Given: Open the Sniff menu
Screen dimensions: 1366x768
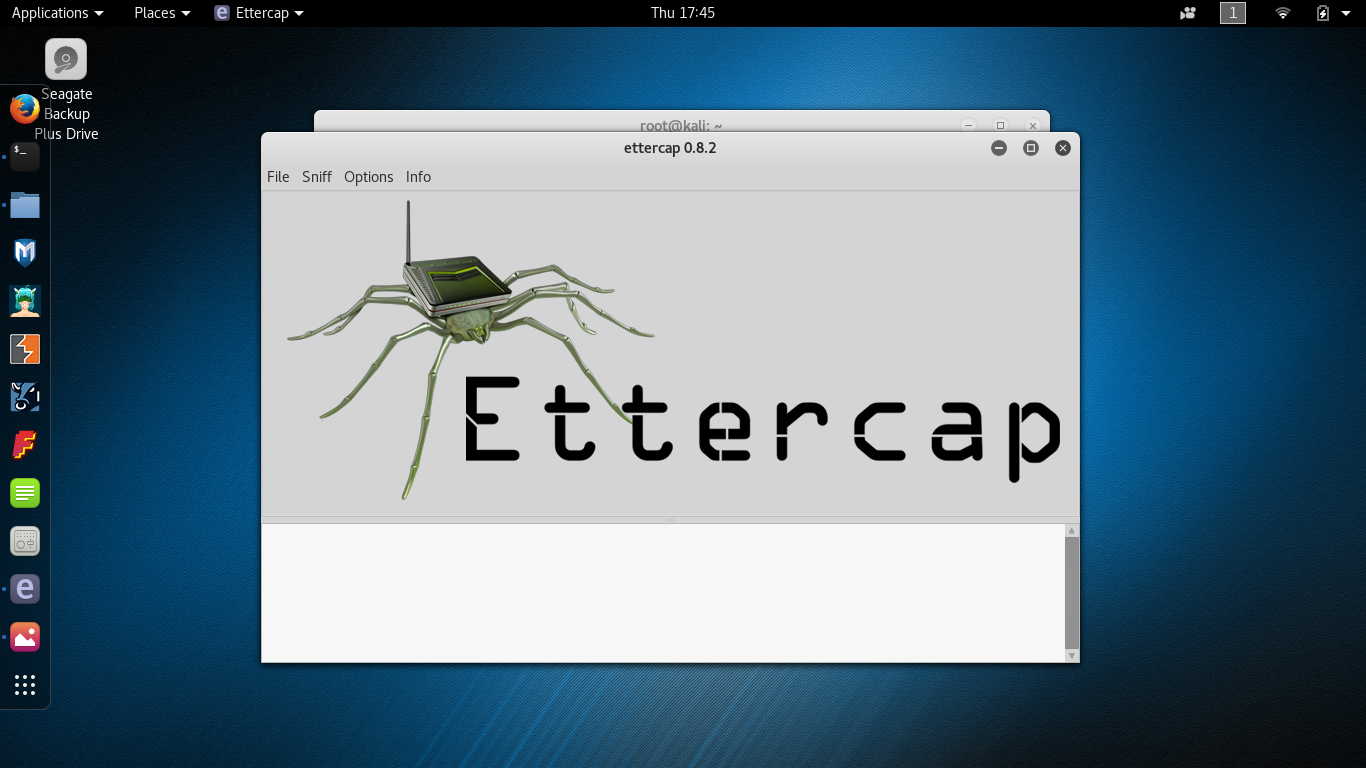Looking at the screenshot, I should tap(316, 176).
